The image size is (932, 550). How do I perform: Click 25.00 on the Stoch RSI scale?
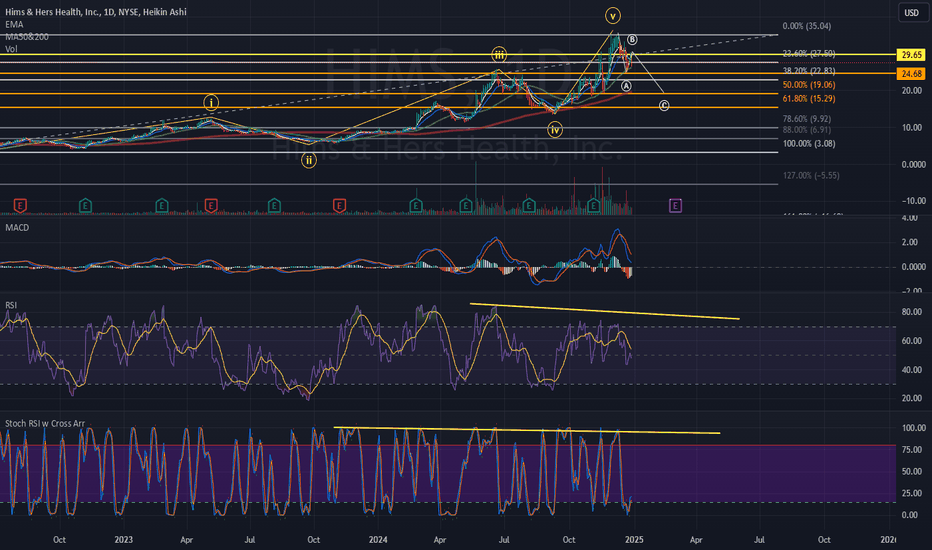pyautogui.click(x=914, y=494)
